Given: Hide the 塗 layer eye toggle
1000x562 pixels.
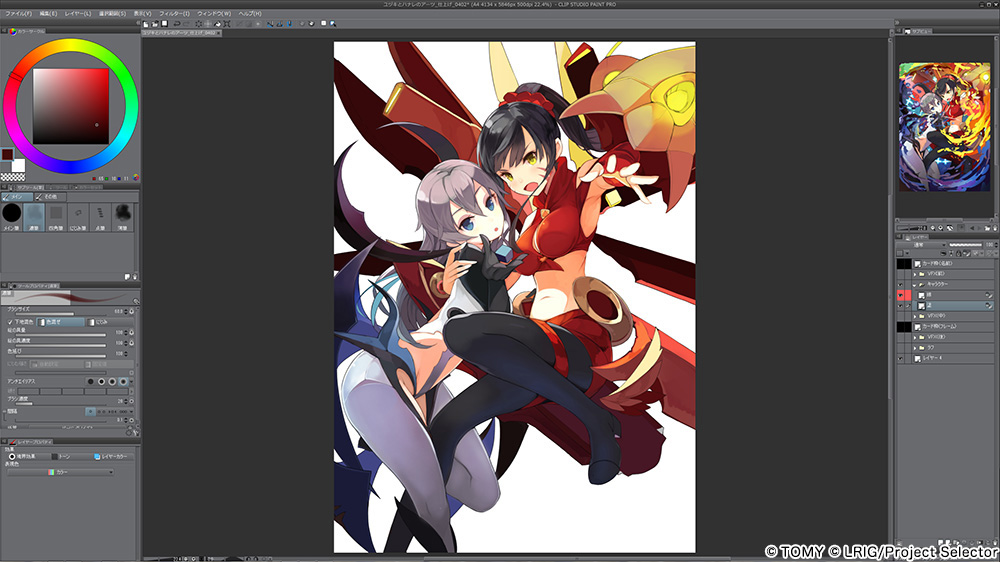Looking at the screenshot, I should (x=901, y=306).
